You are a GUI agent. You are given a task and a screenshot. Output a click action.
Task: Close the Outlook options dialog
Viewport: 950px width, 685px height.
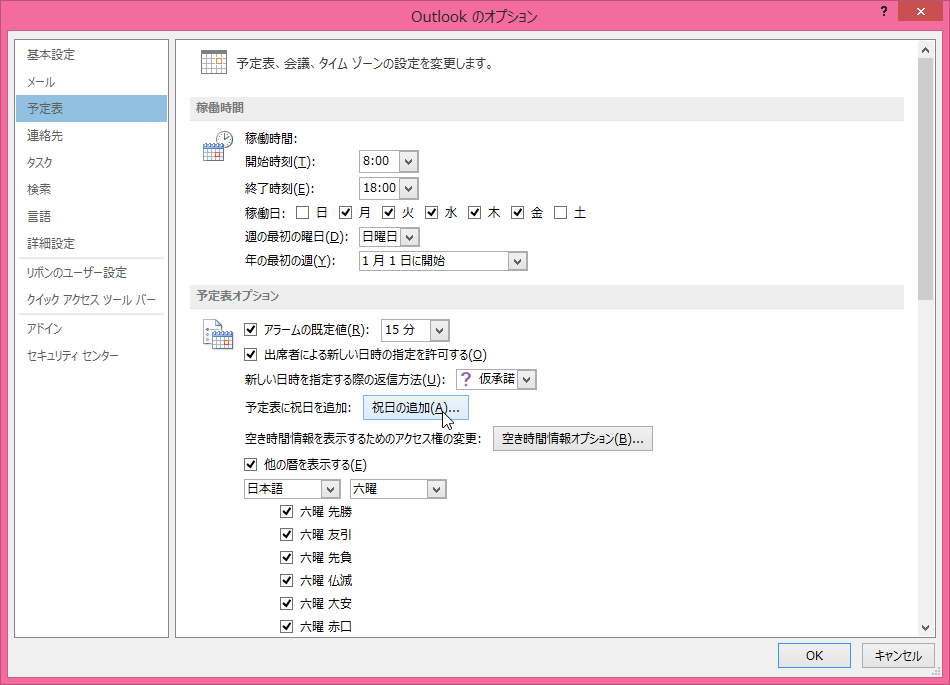920,12
